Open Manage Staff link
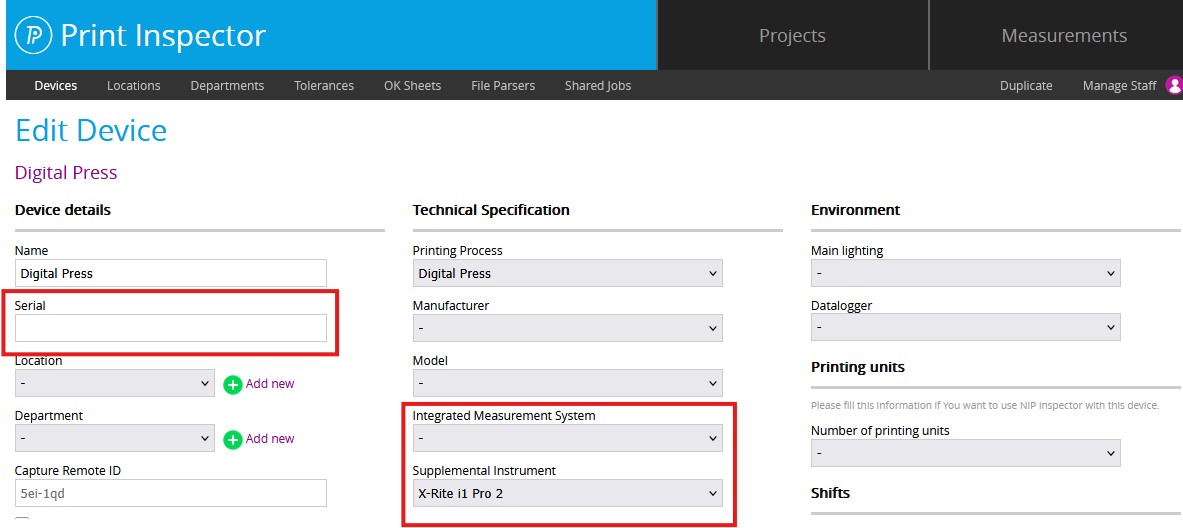 pos(1120,85)
